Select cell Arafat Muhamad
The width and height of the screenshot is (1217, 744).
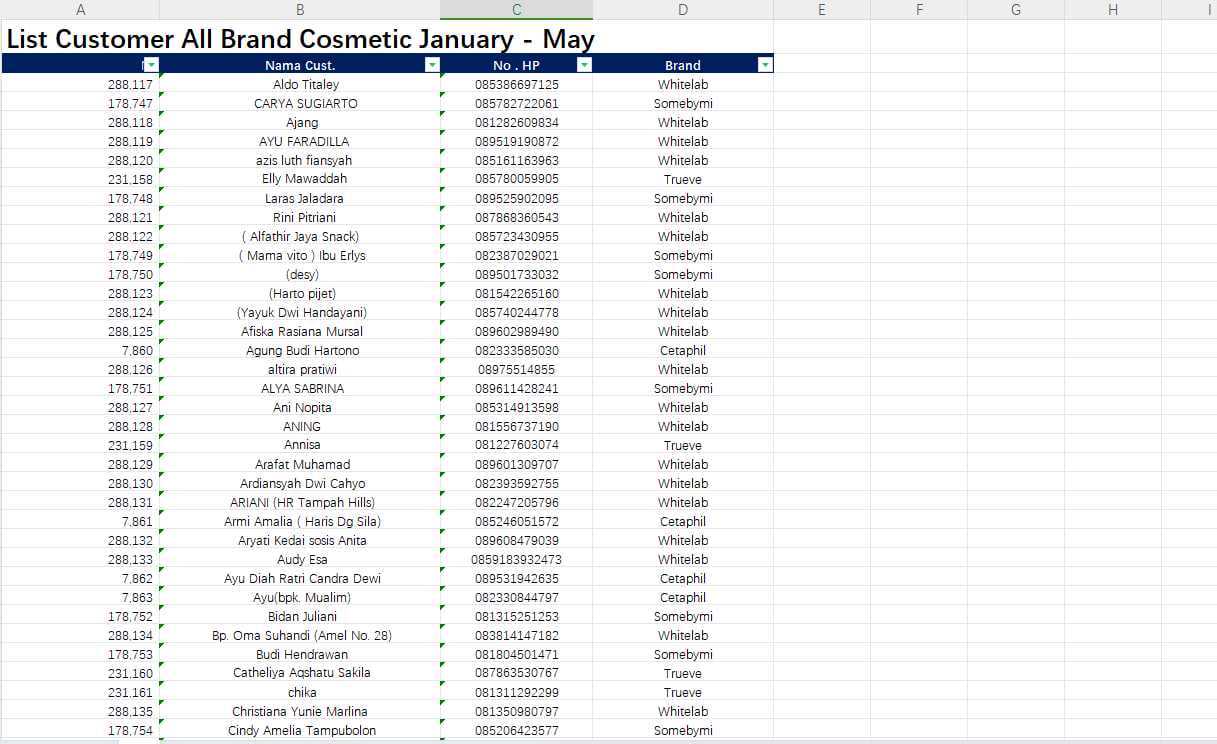coord(300,465)
